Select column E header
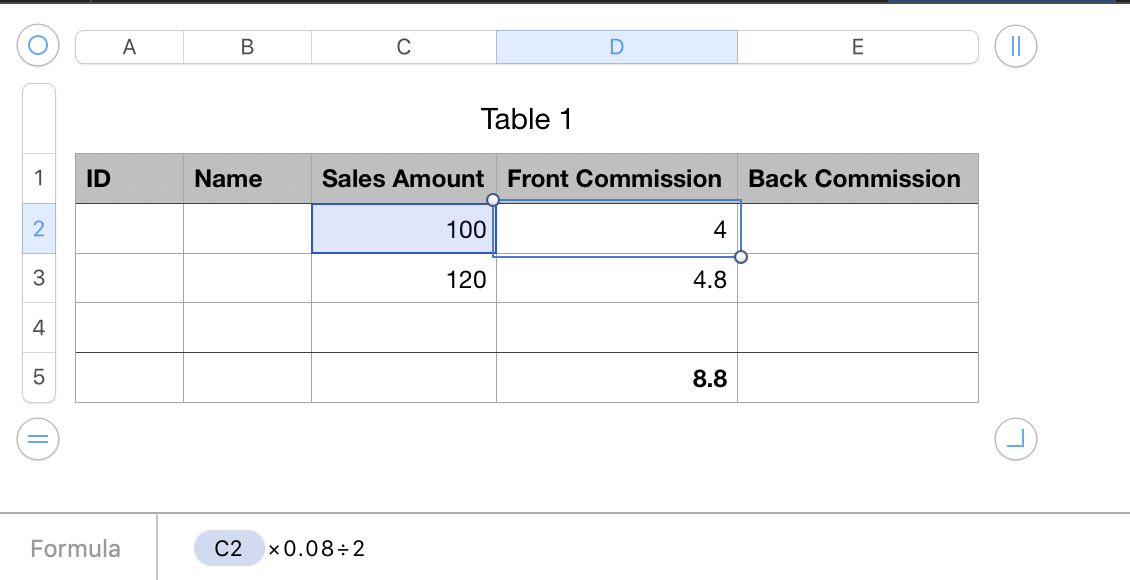The width and height of the screenshot is (1130, 580). point(857,46)
